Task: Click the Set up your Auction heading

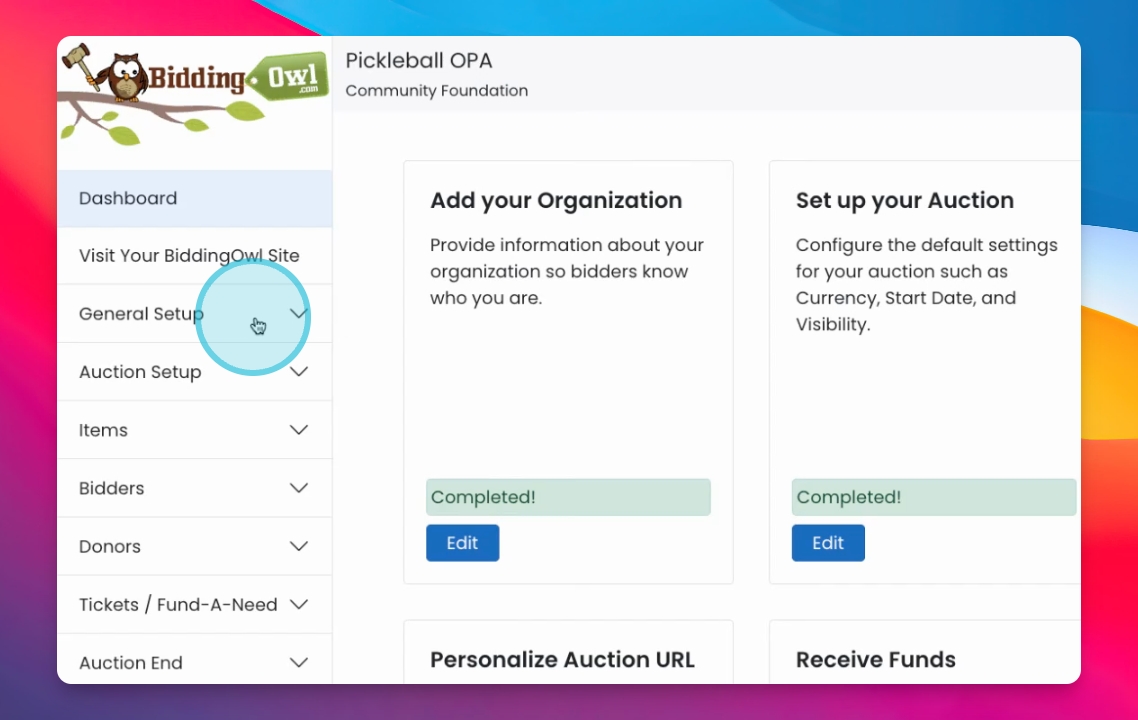Action: pyautogui.click(x=904, y=200)
